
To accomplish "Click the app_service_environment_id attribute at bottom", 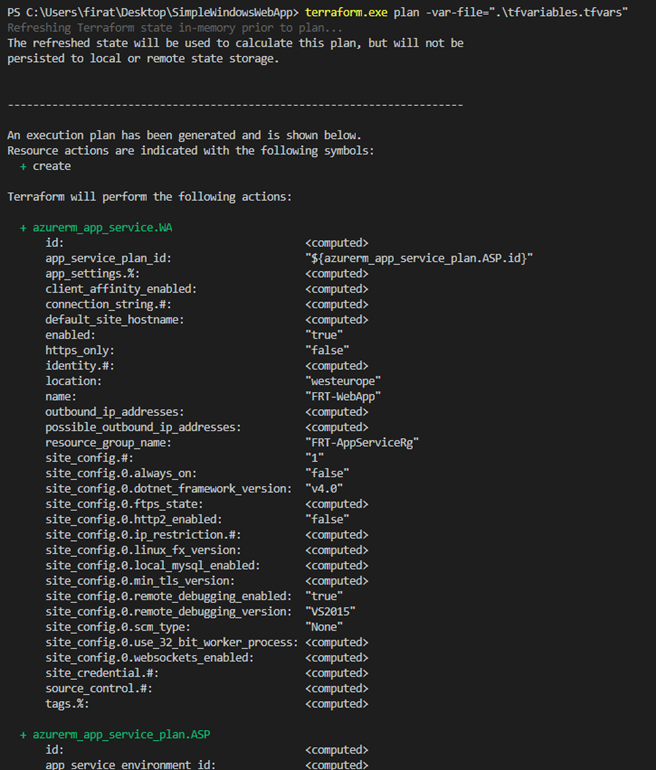I will click(134, 765).
